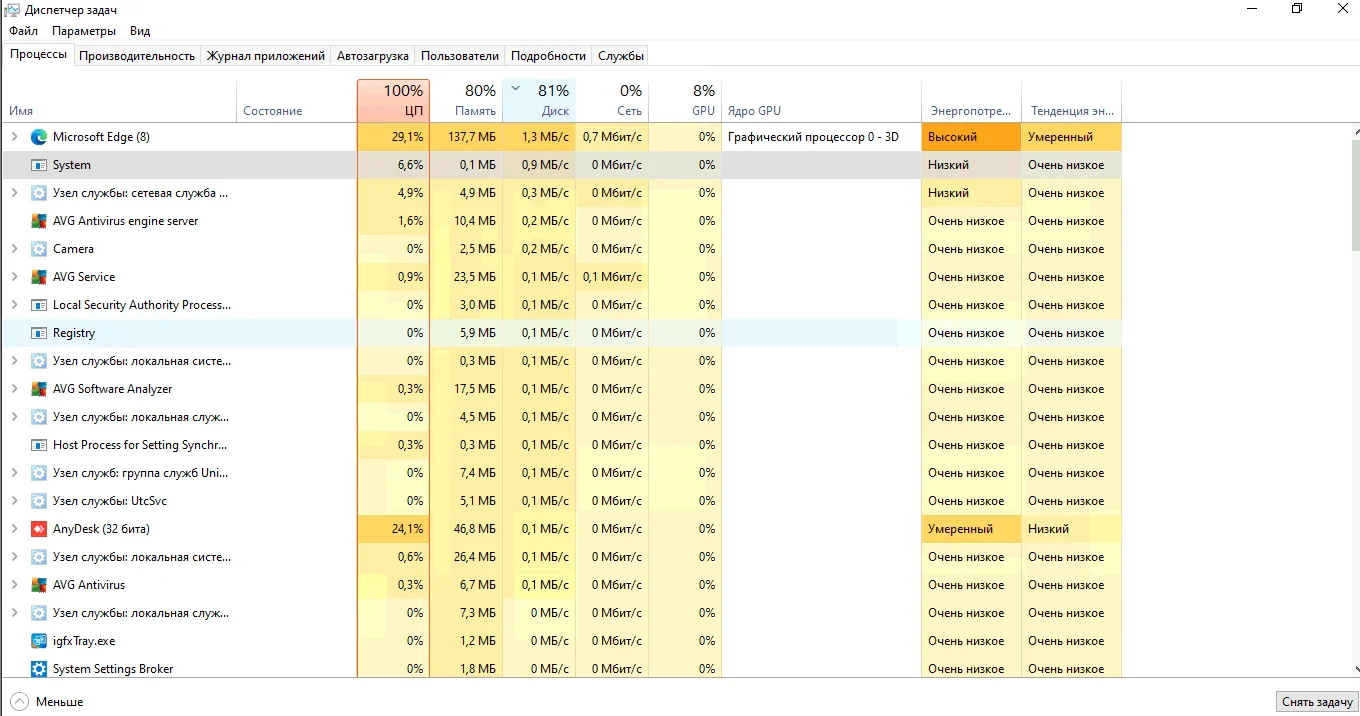Click the AVG Antivirus engine server icon

coord(39,221)
